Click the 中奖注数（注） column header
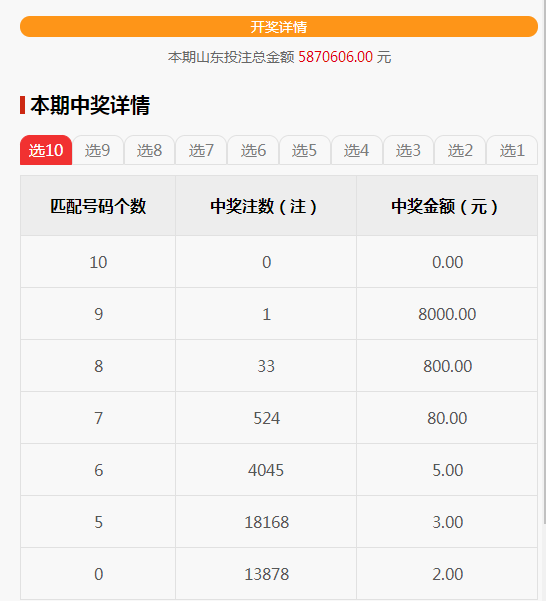This screenshot has width=546, height=601. (x=266, y=206)
